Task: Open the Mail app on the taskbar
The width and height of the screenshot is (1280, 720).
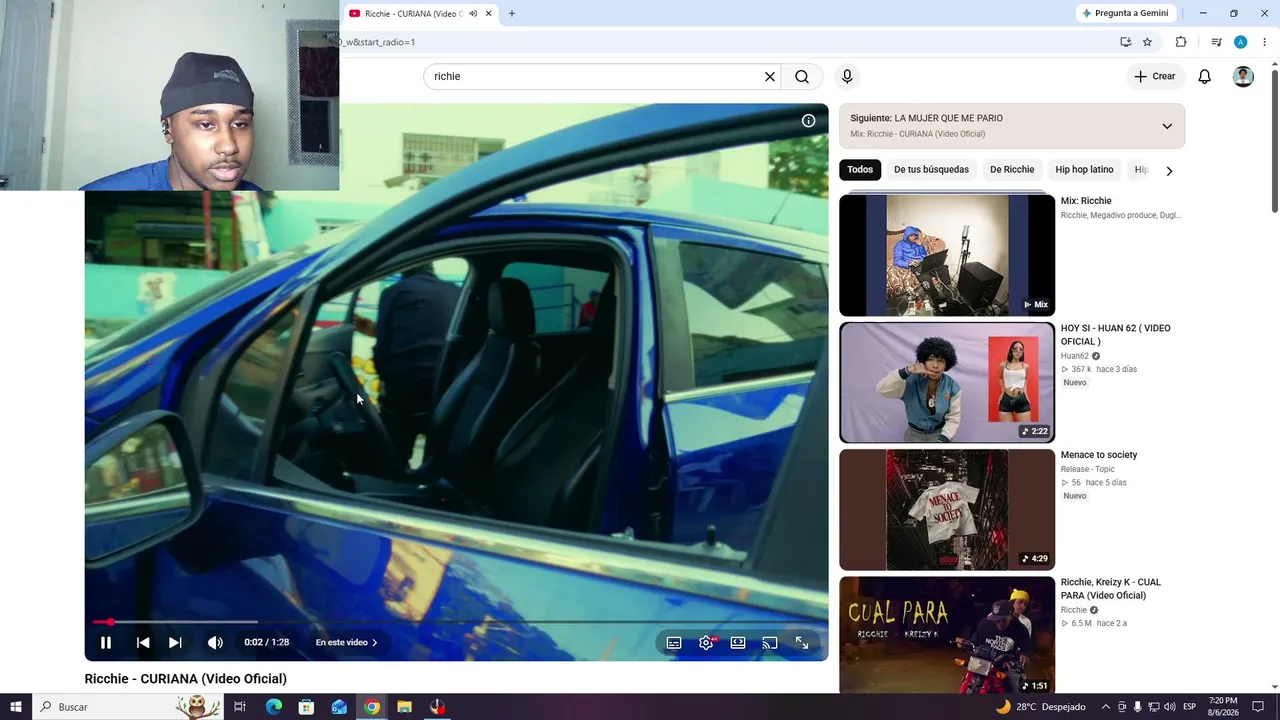Action: pos(339,707)
